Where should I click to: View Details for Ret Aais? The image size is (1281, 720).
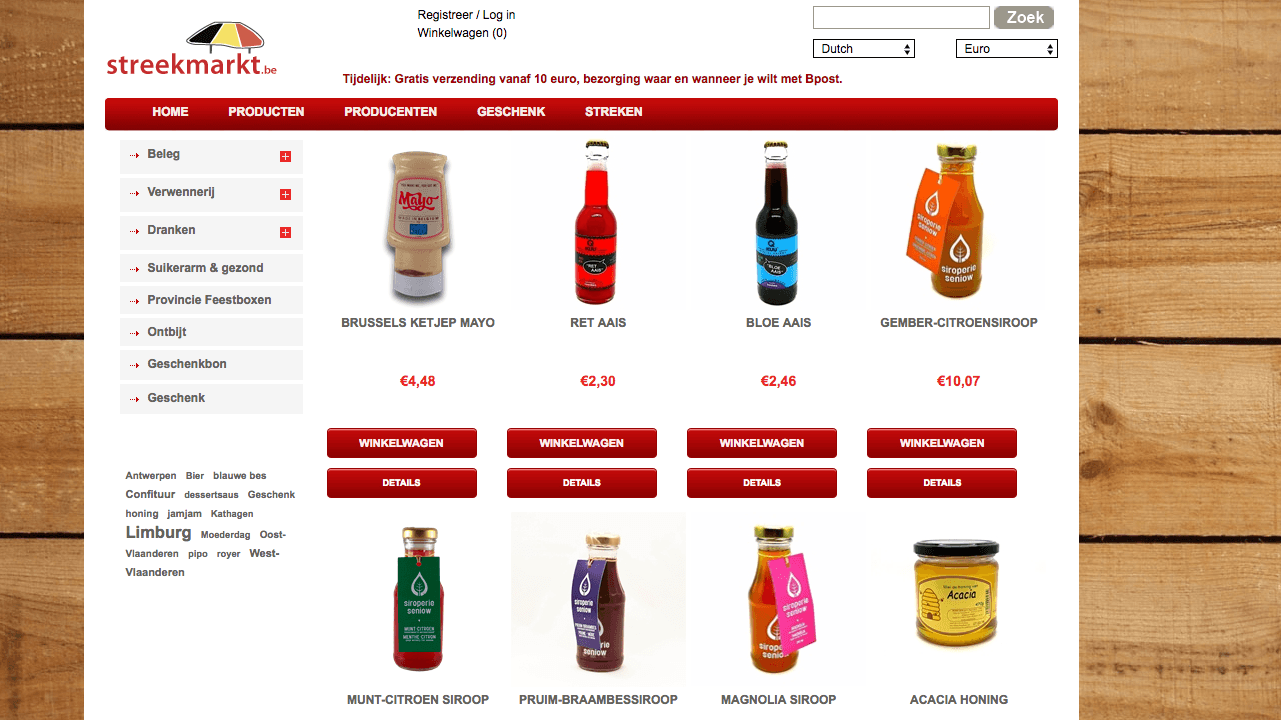pos(582,483)
